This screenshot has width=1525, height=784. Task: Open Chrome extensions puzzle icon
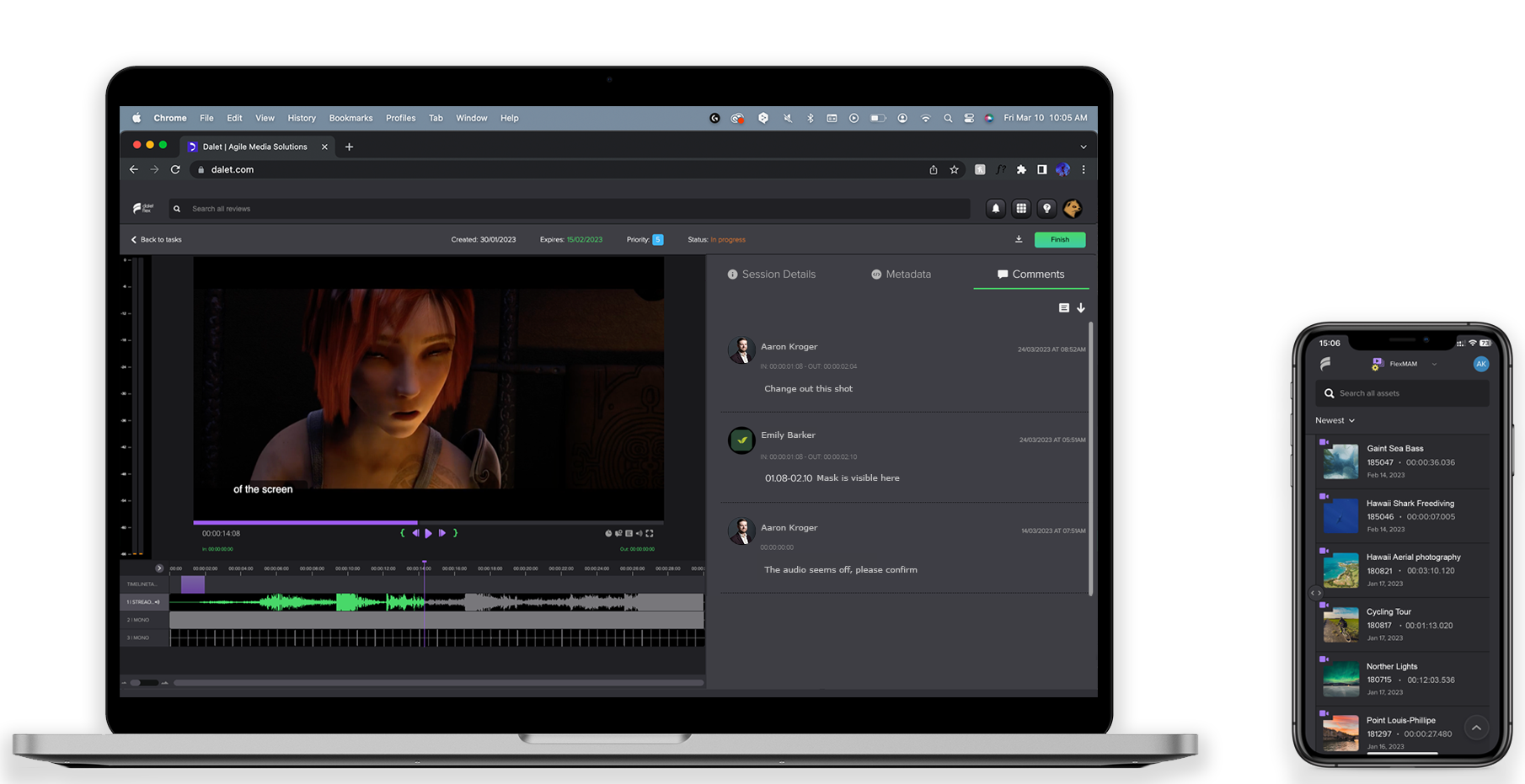click(1021, 170)
